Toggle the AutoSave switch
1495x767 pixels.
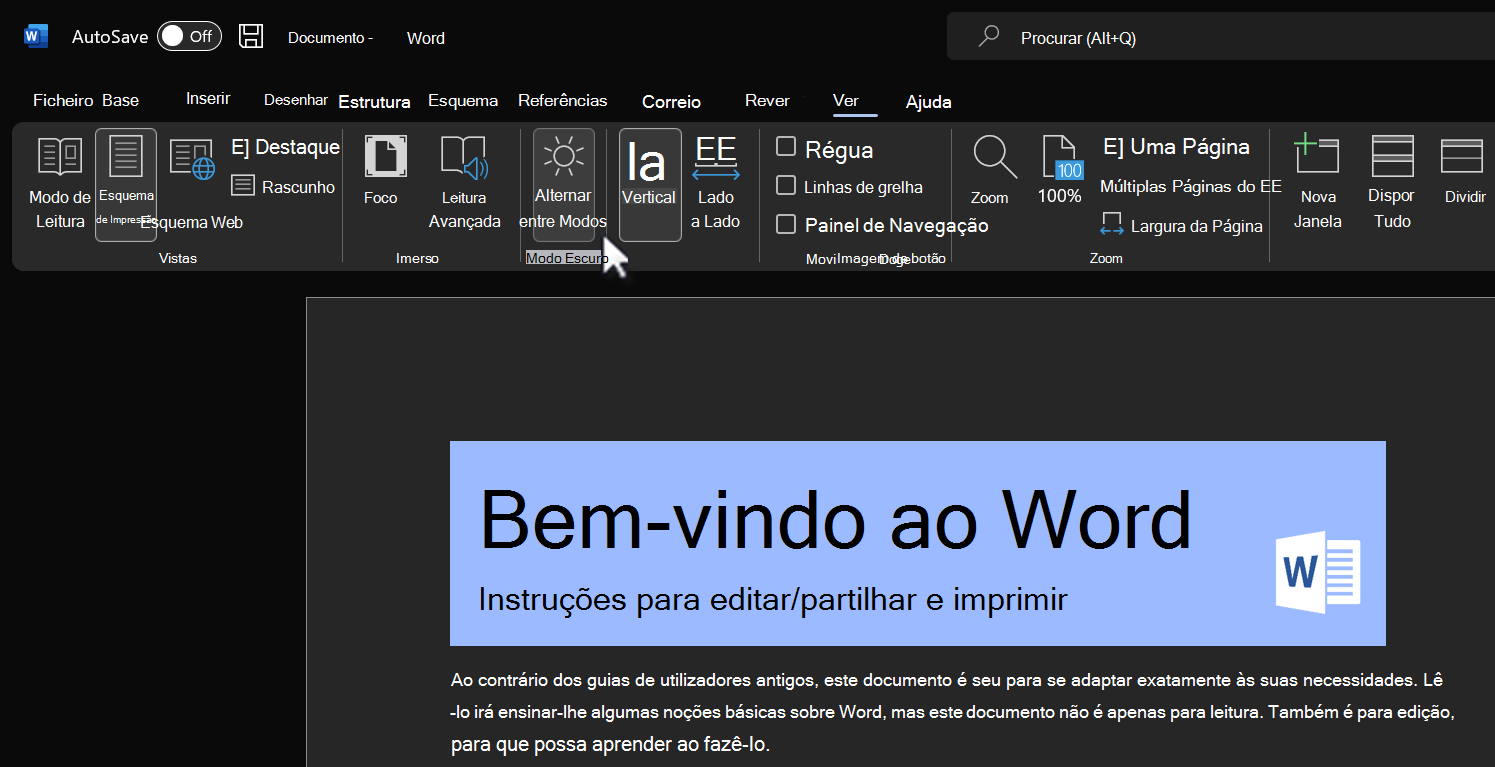(x=189, y=36)
